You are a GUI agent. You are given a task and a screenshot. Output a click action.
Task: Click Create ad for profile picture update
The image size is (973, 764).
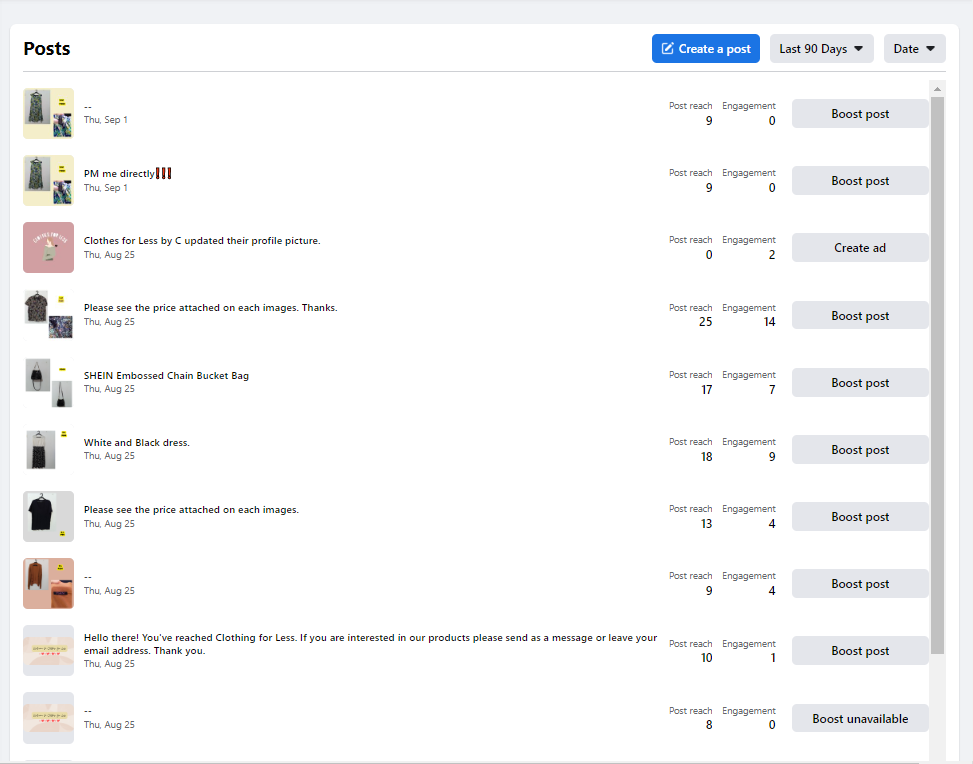[x=860, y=248]
